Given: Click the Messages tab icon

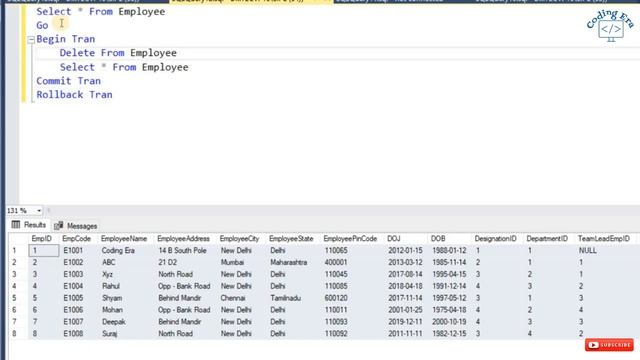Looking at the screenshot, I should pos(58,225).
